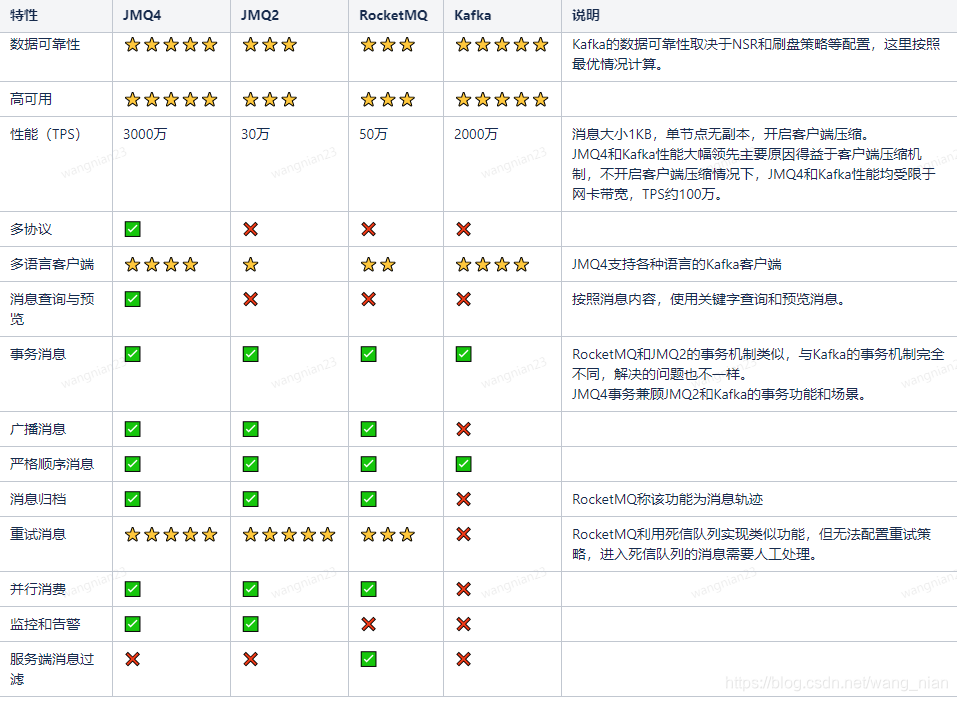Click Kafka red cross in 服务端消息过滤 row
Screen dimensions: 957x701
(x=463, y=659)
